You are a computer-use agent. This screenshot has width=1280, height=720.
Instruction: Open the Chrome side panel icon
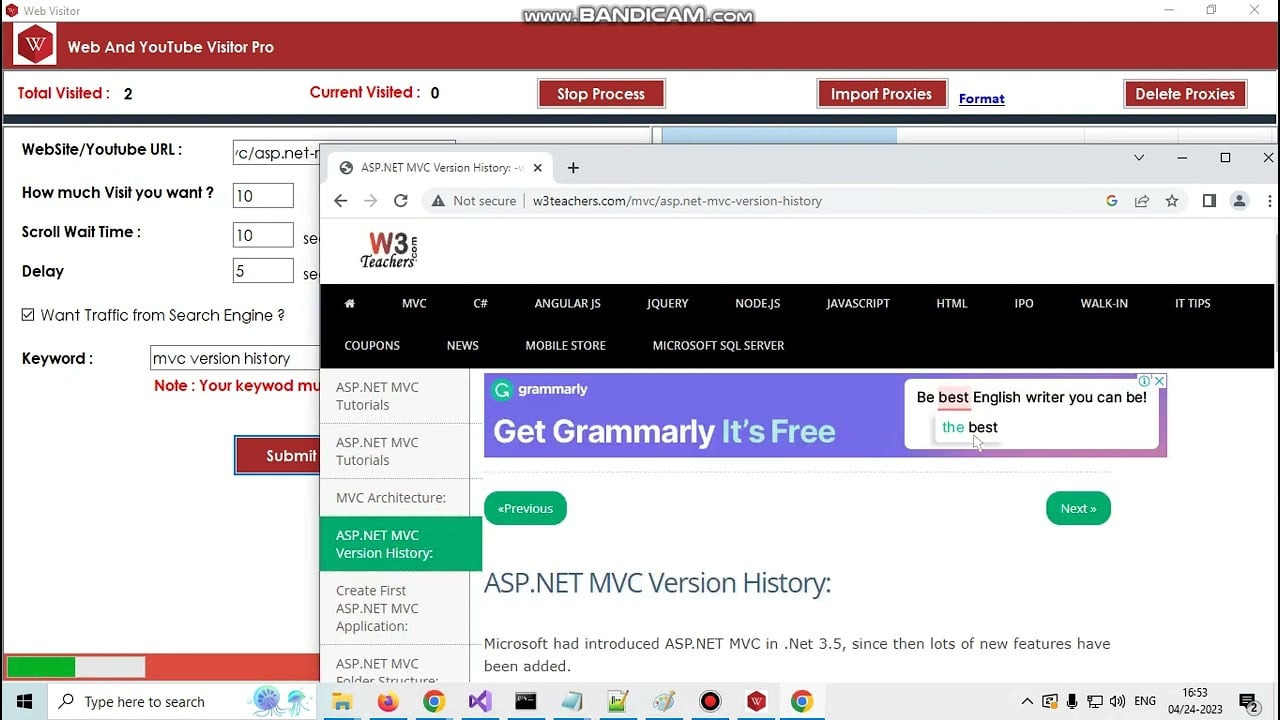click(1209, 201)
